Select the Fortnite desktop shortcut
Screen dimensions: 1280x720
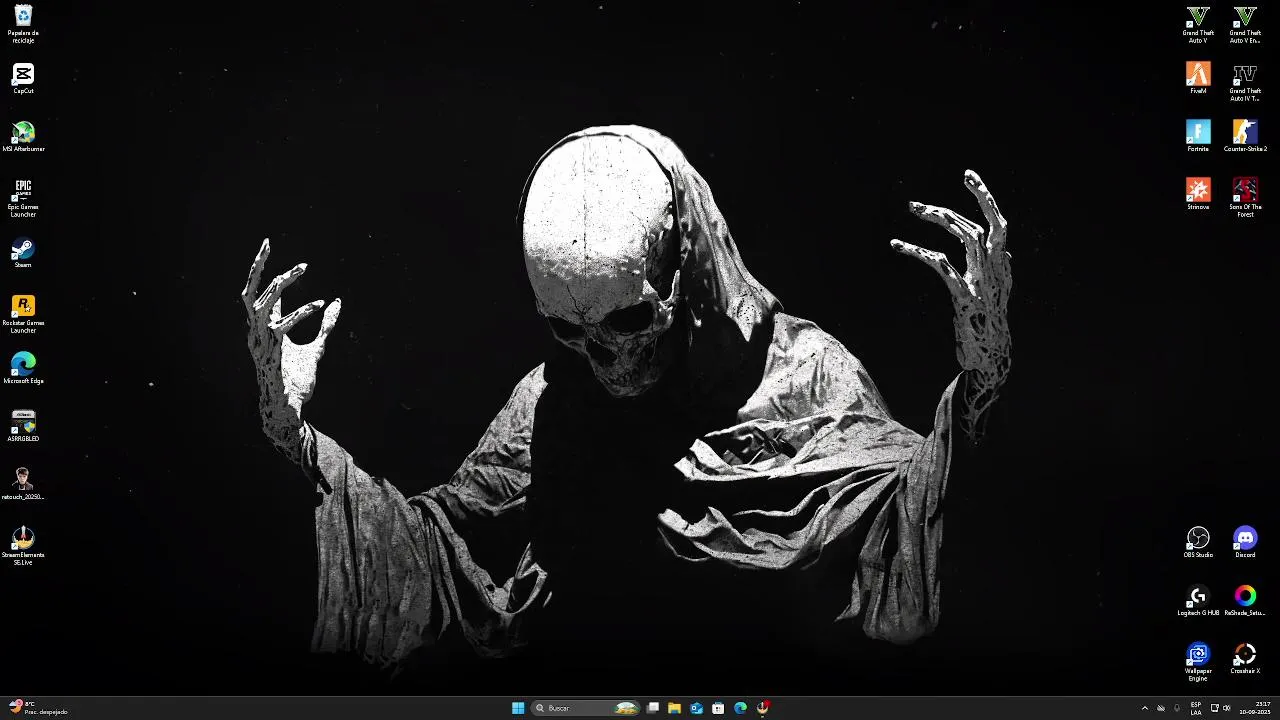(x=1198, y=137)
